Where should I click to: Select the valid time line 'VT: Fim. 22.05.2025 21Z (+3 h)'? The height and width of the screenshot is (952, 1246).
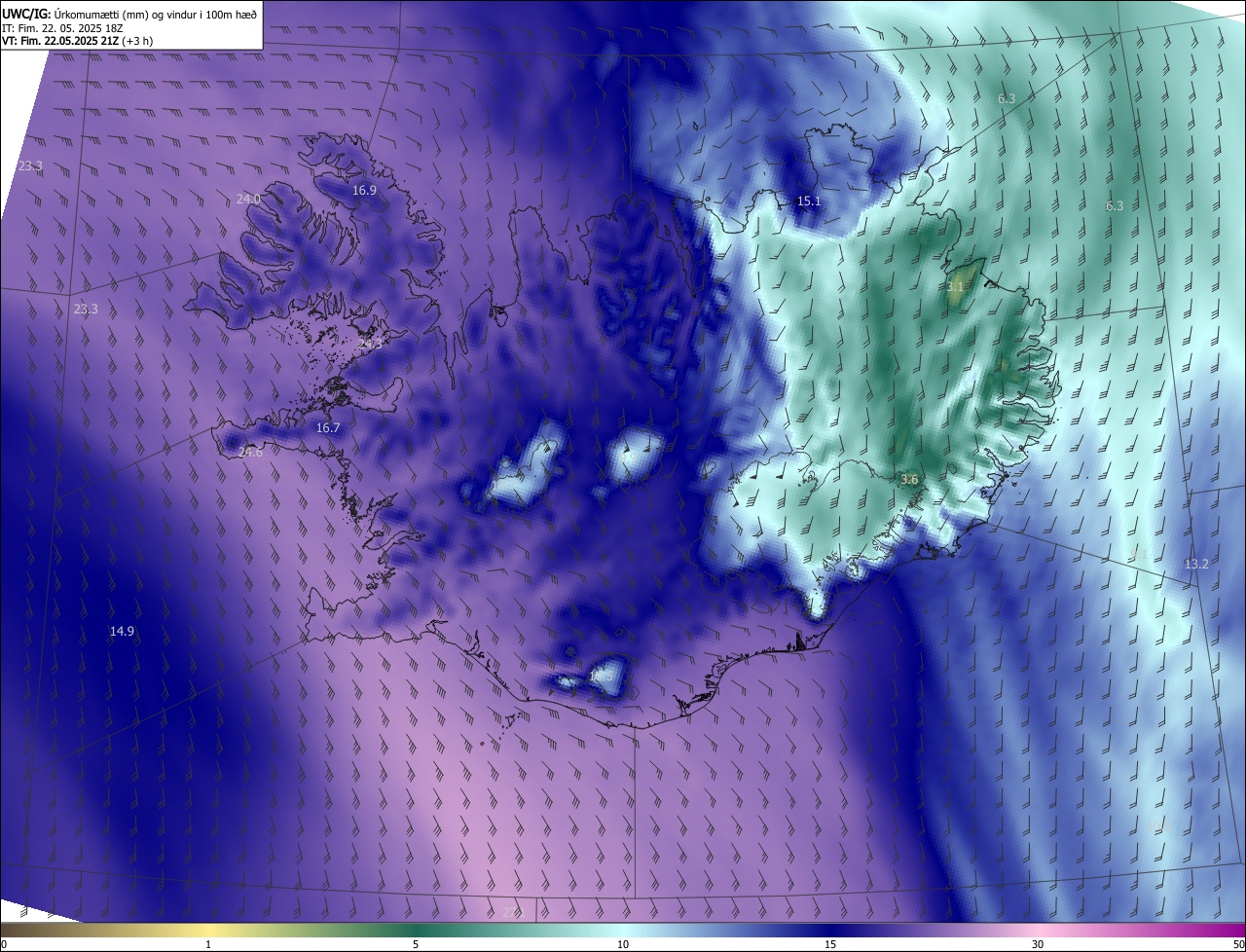(x=78, y=41)
